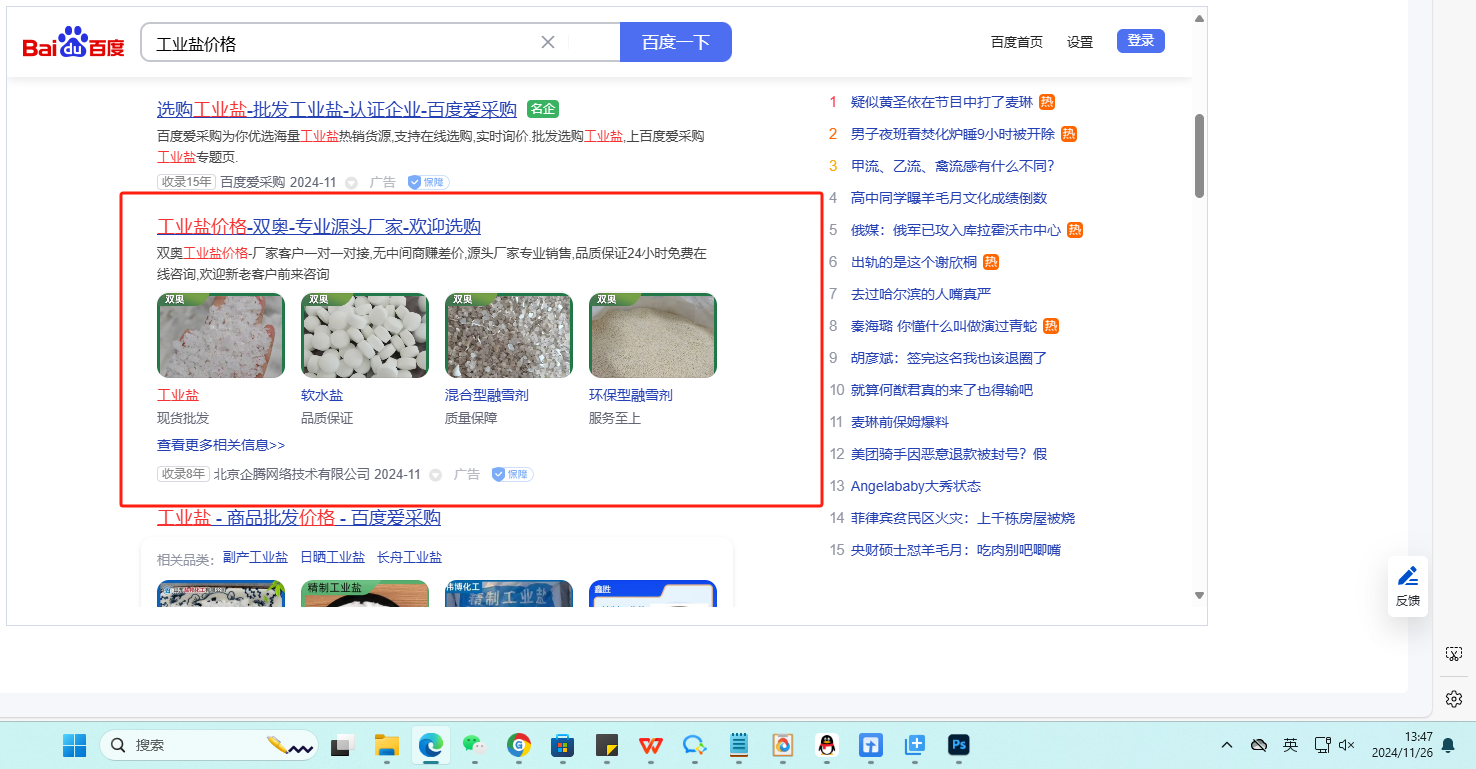This screenshot has width=1476, height=769.
Task: Open the 选购工业盐-批发工业盐 result title
Action: pos(337,109)
